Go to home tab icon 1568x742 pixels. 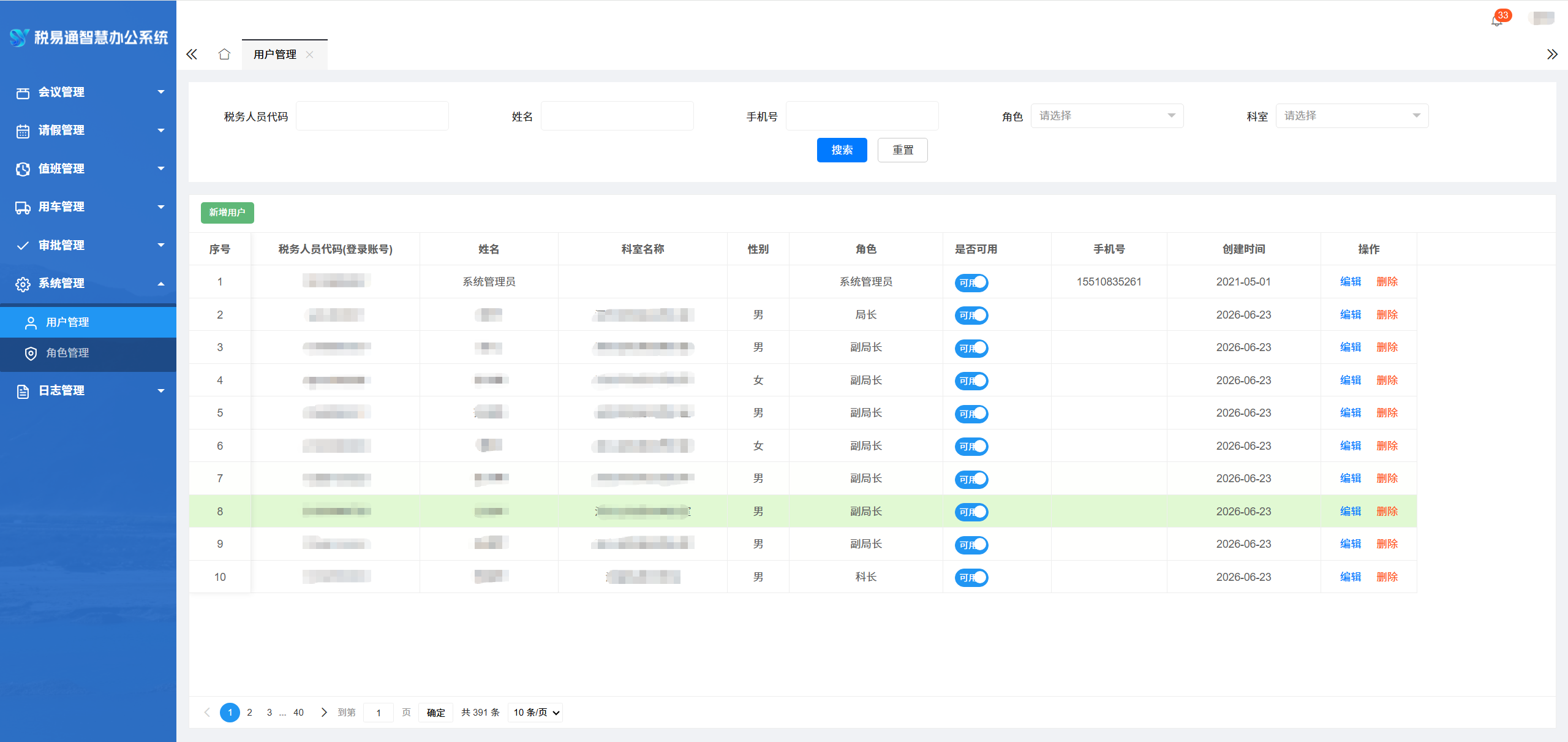click(x=224, y=54)
